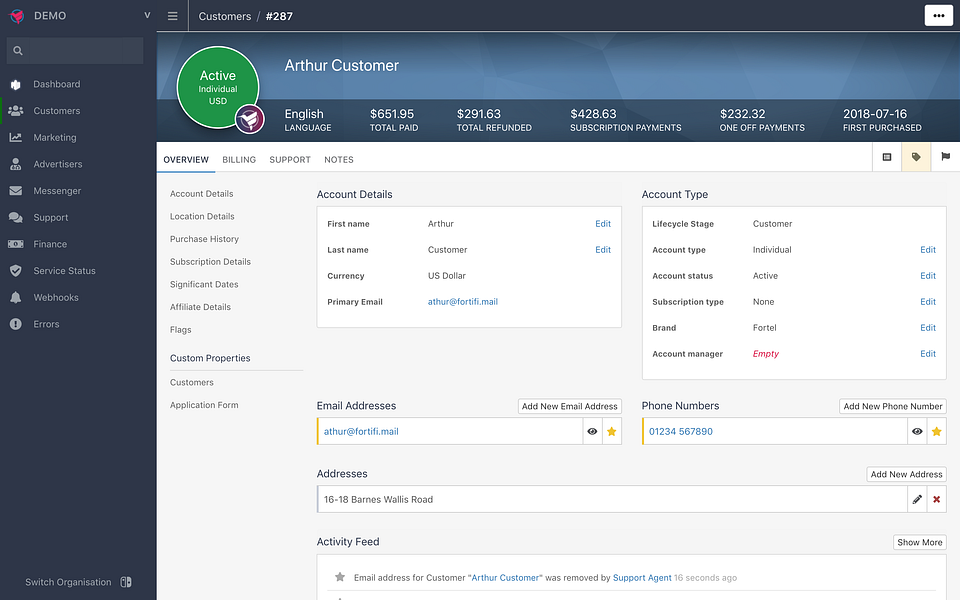This screenshot has height=600, width=960.
Task: Open the Advertisers sidebar icon
Action: pos(16,164)
